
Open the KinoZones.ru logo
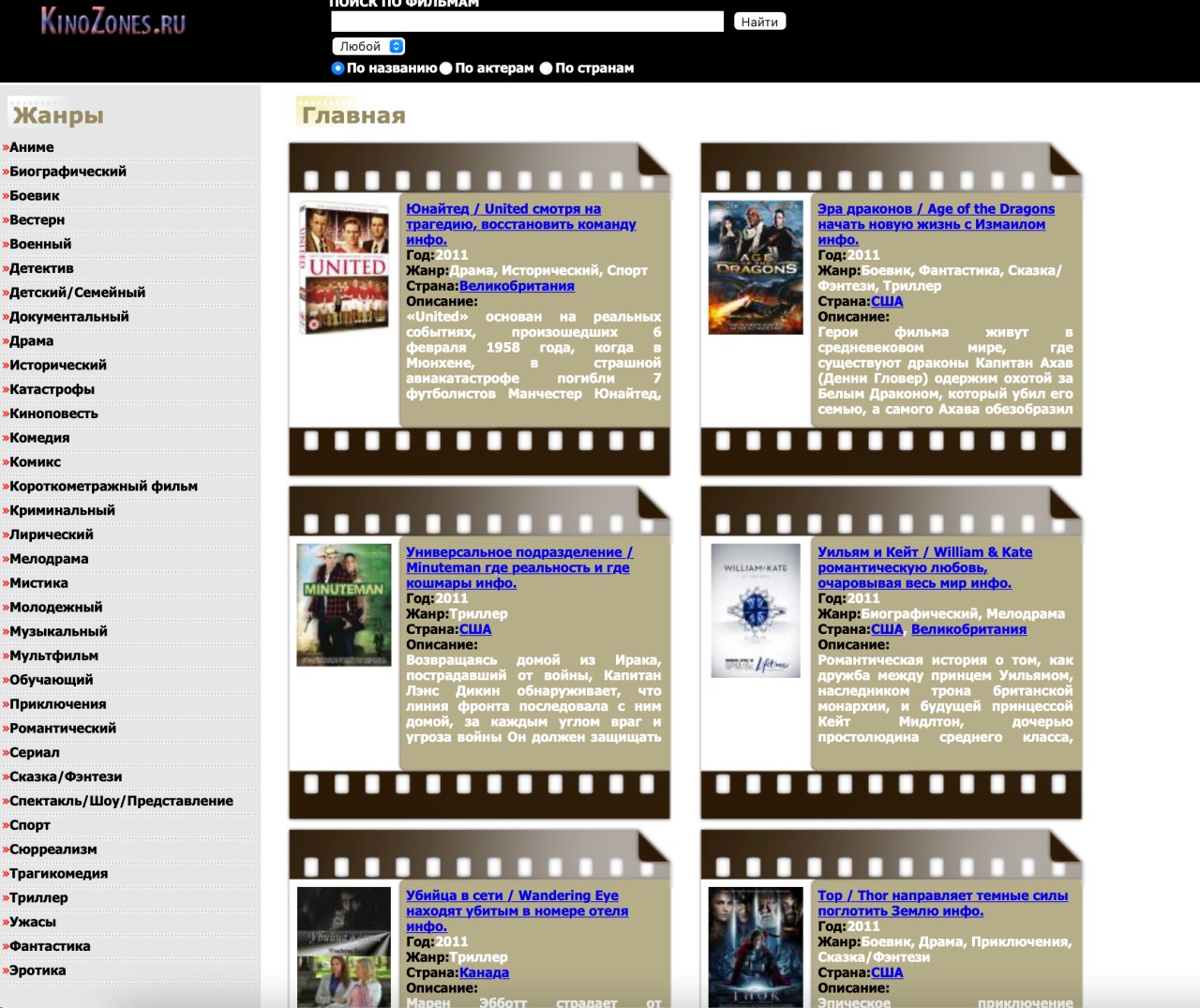click(x=113, y=20)
